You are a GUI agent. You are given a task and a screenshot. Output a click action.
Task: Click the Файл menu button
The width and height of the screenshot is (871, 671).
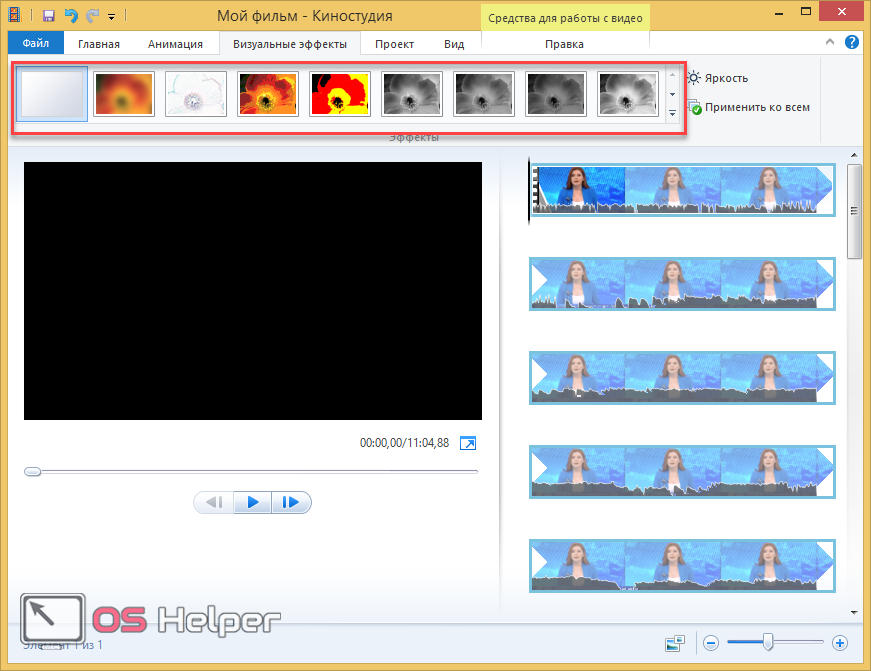click(x=35, y=44)
